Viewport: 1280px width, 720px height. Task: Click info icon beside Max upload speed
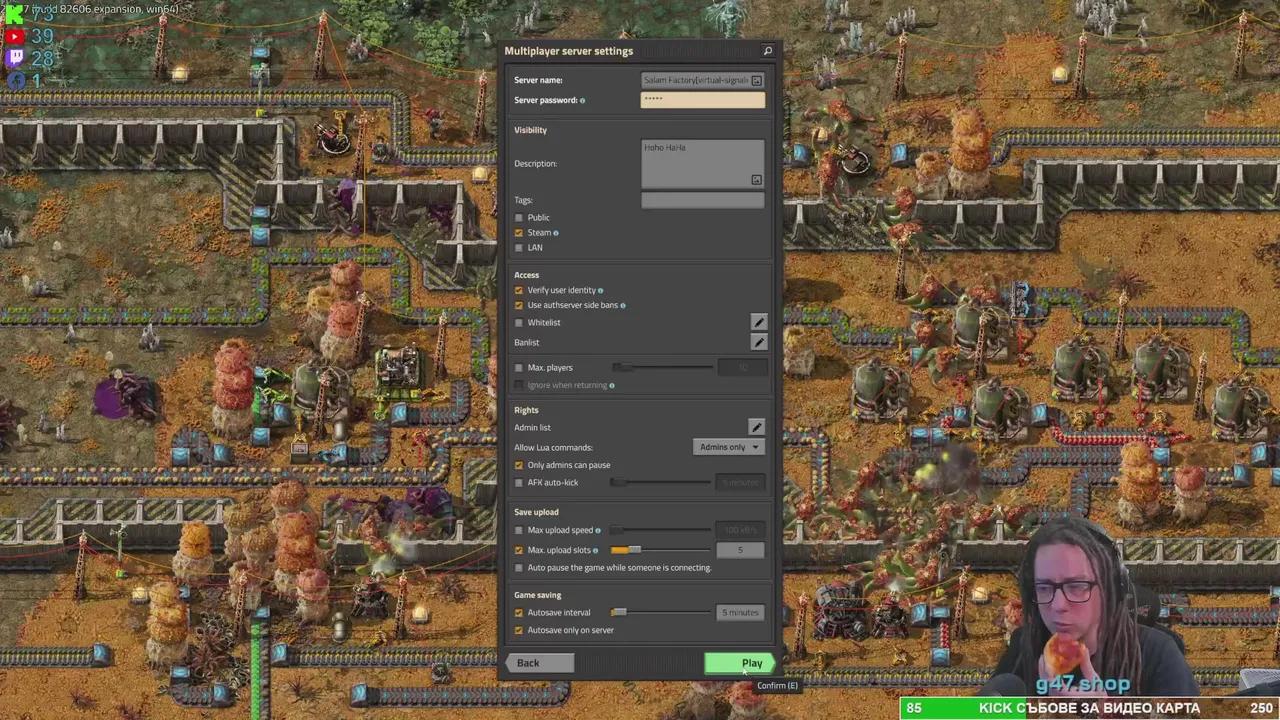(x=598, y=531)
